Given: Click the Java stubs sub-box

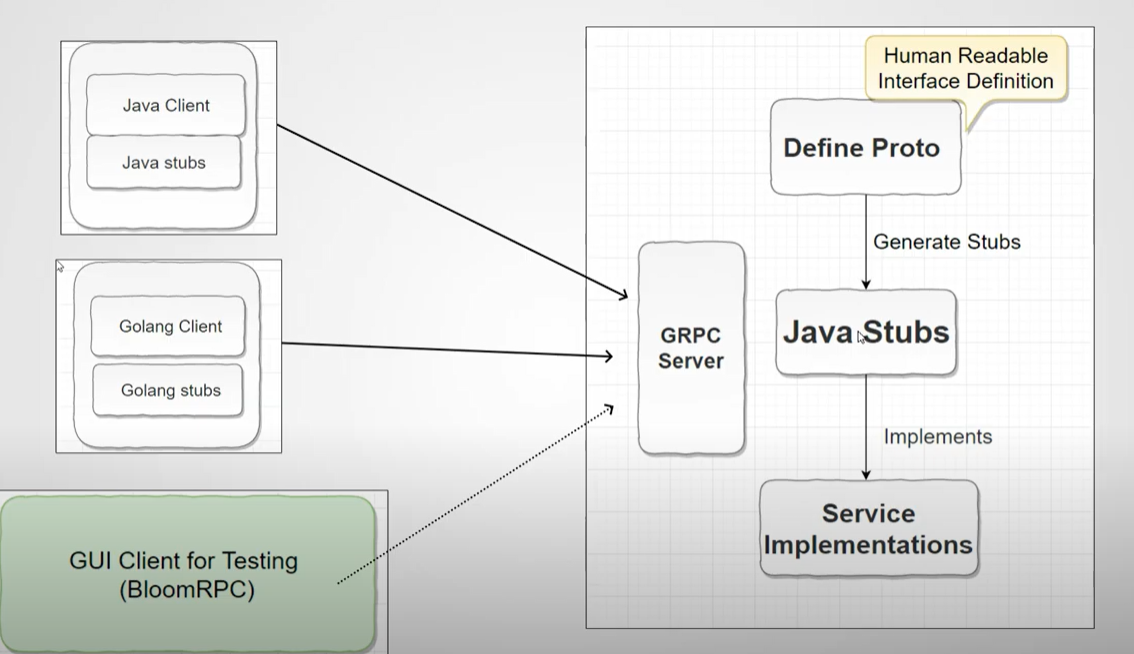Looking at the screenshot, I should 163,163.
